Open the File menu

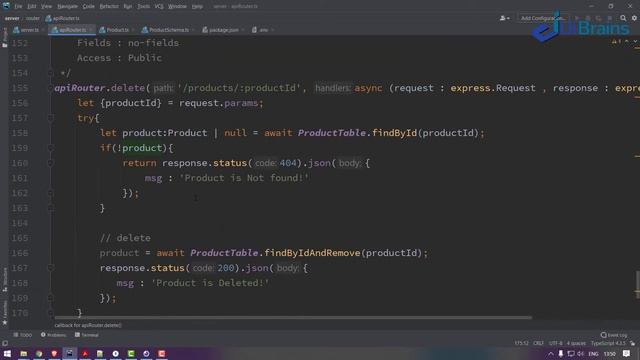pos(18,7)
